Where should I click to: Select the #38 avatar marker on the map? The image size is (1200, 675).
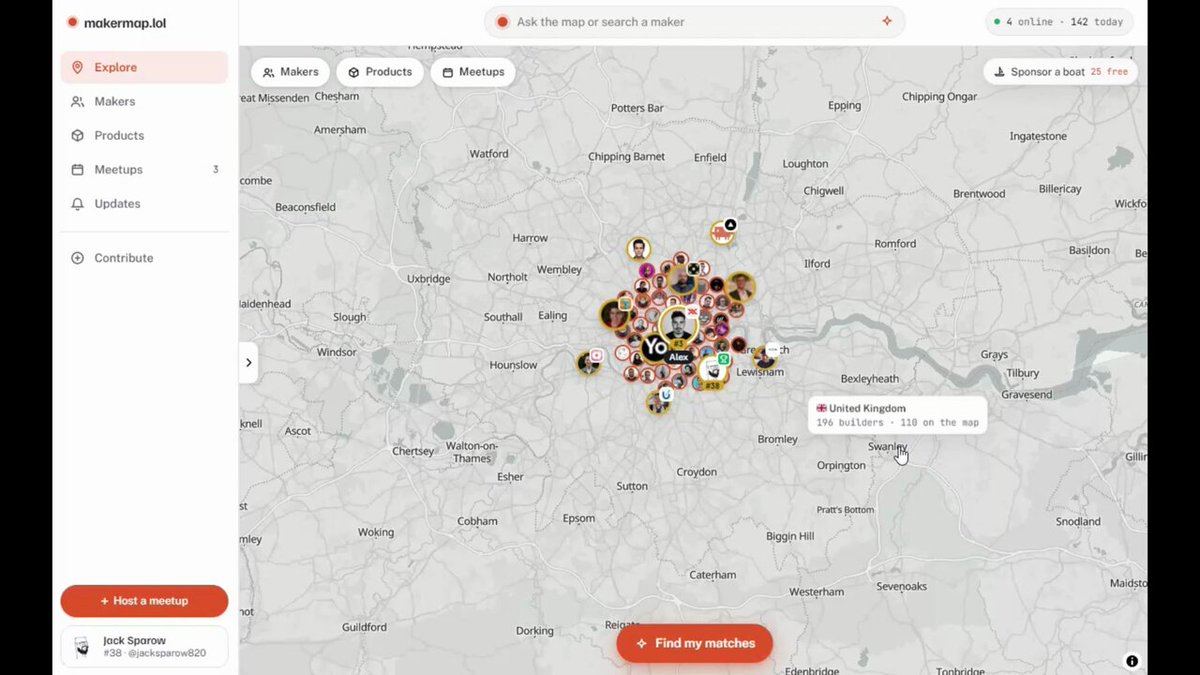(711, 372)
